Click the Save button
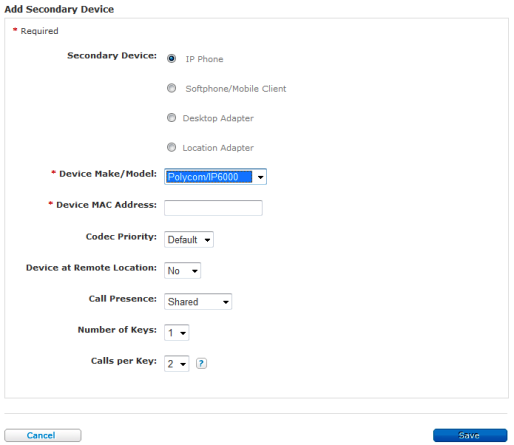The image size is (514, 445). (x=470, y=435)
